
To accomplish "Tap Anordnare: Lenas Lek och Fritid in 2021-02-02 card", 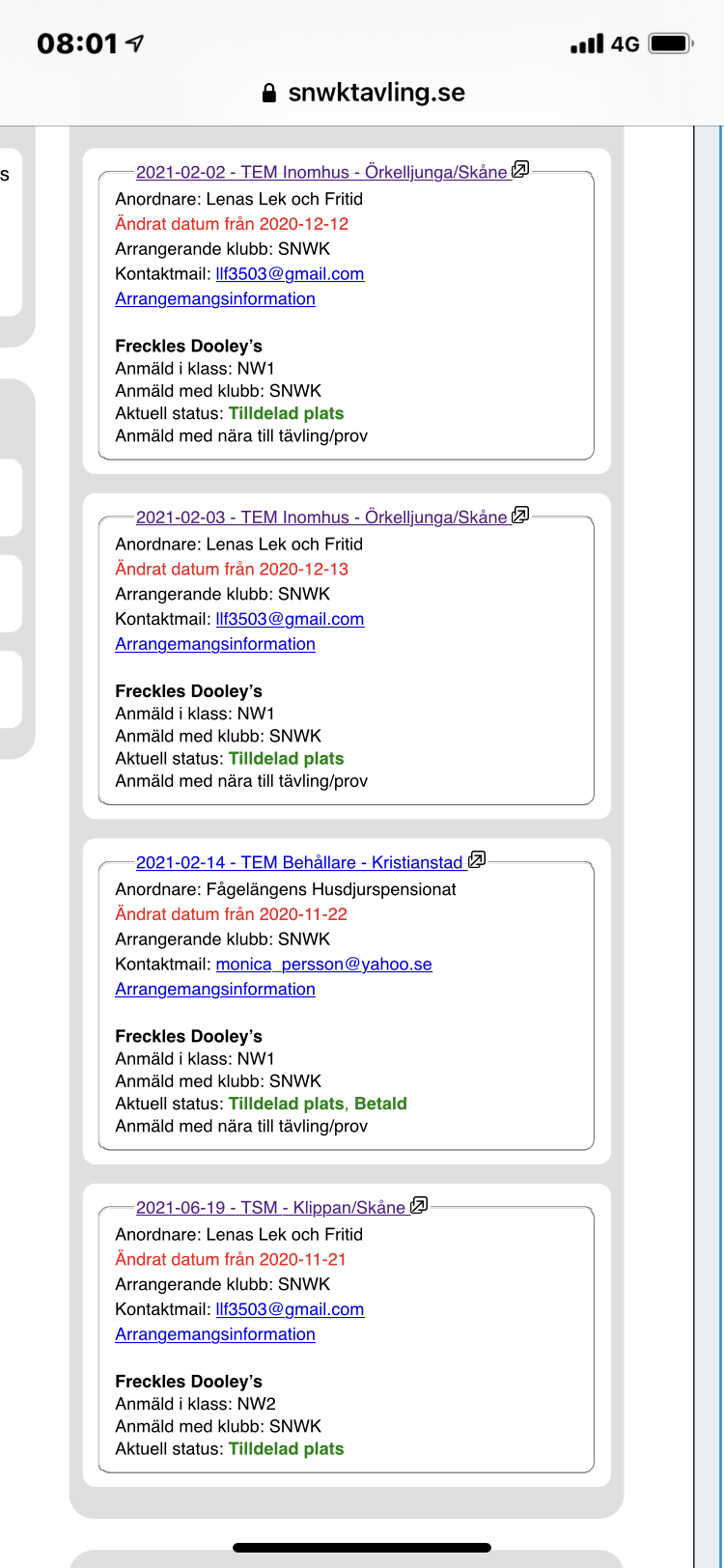I will pos(239,199).
